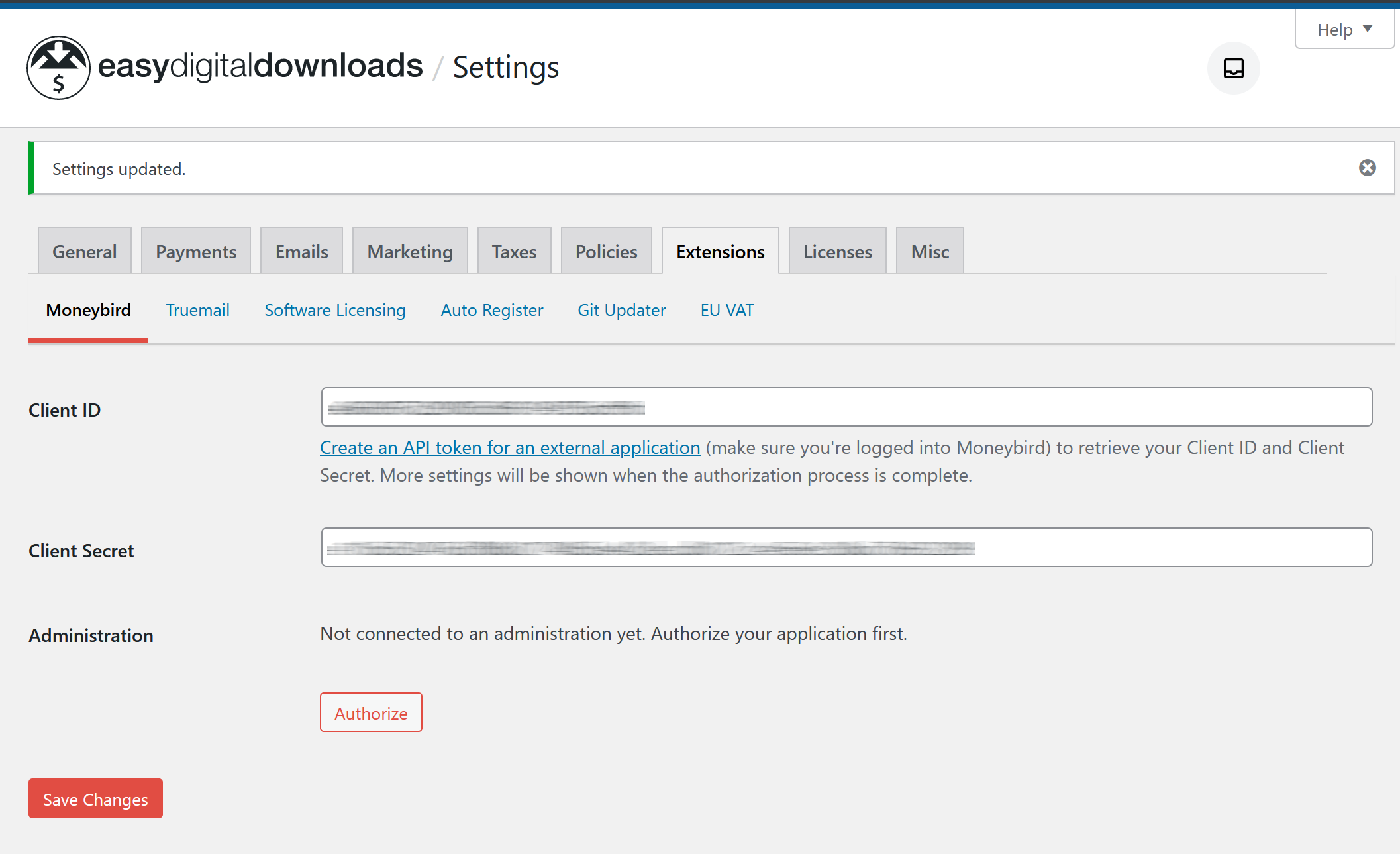Dismiss the Settings updated notice
Image resolution: width=1400 pixels, height=854 pixels.
[1367, 168]
